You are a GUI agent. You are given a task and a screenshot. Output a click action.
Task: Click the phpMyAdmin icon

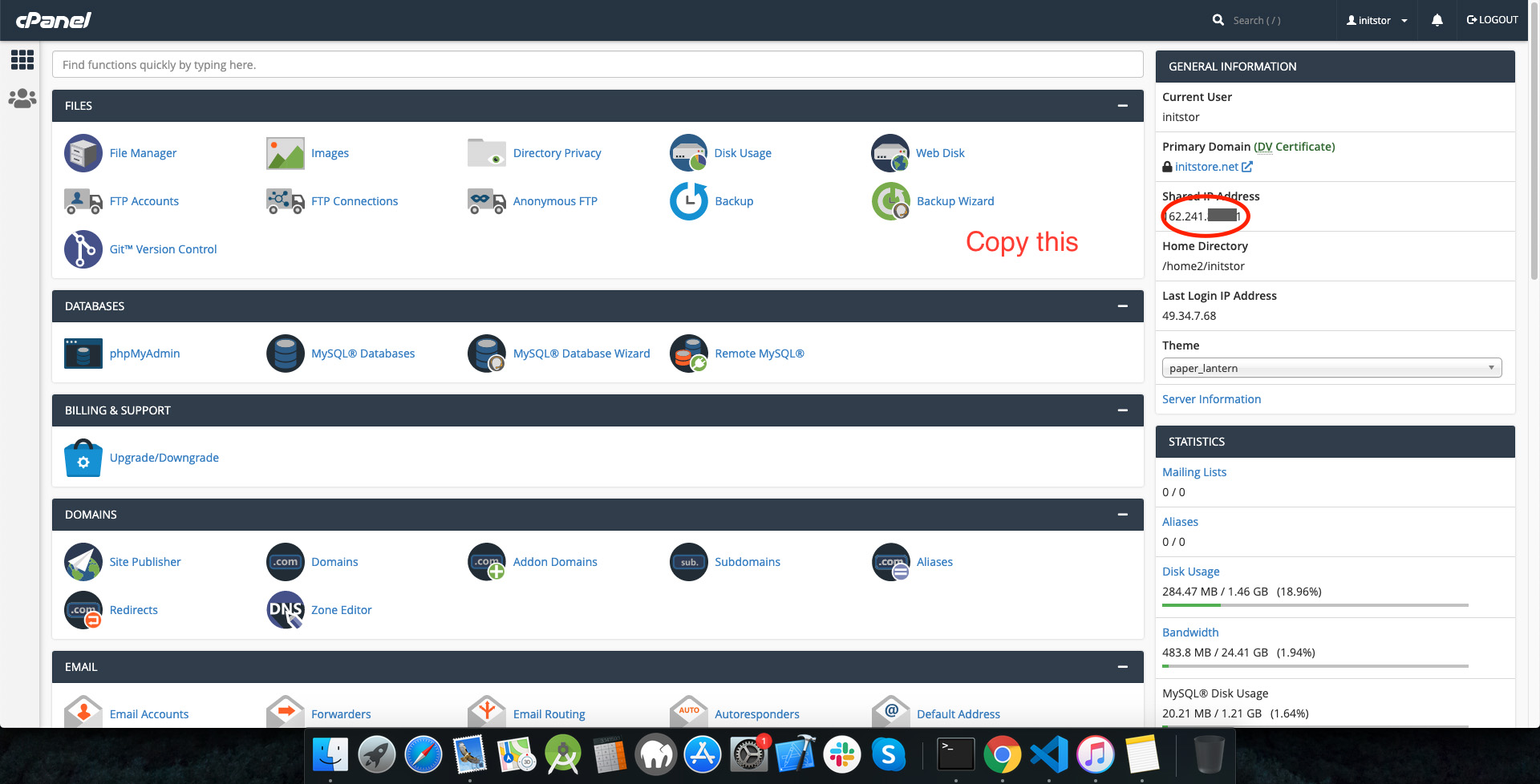[83, 354]
